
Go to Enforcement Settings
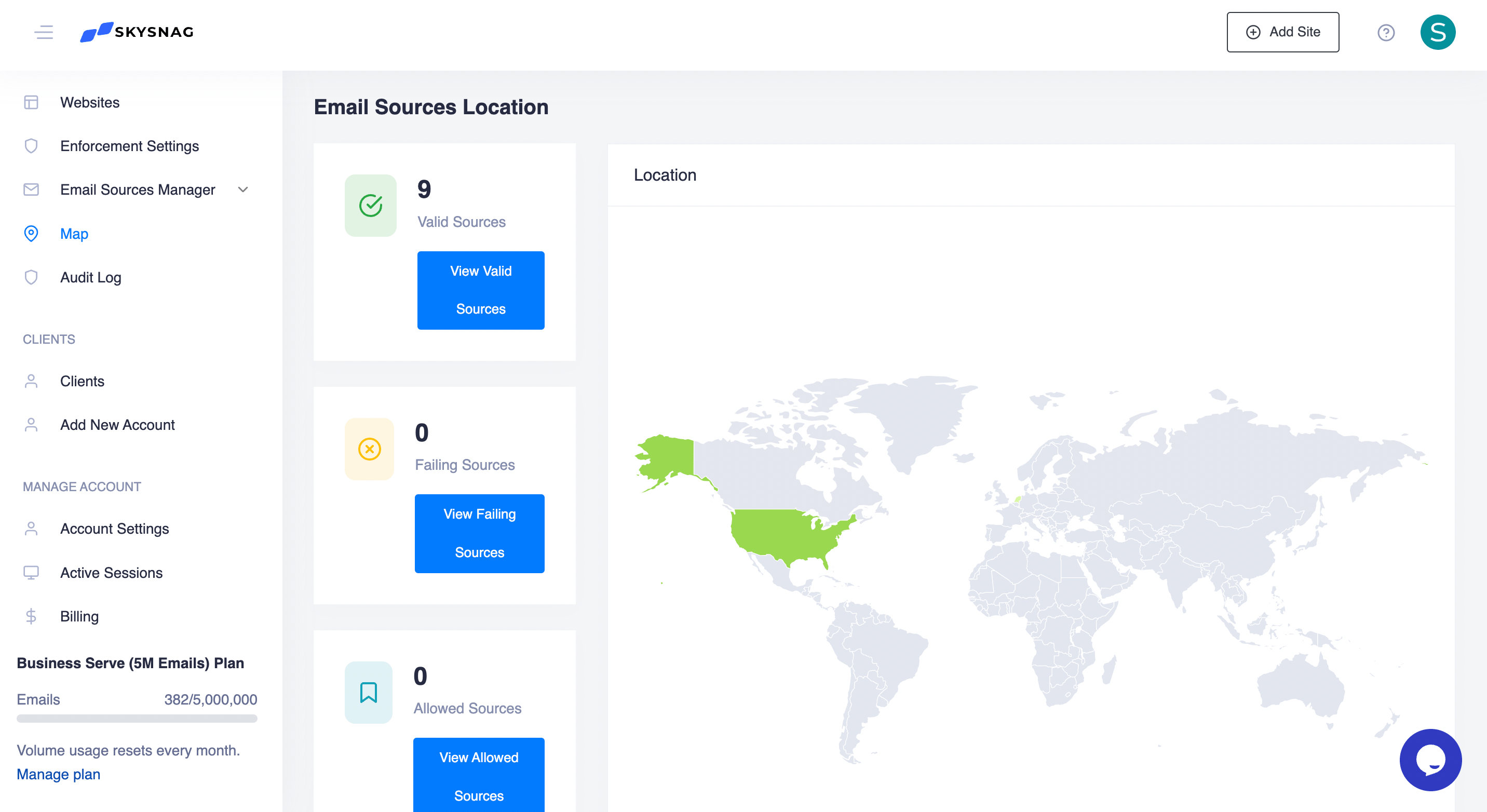[129, 146]
